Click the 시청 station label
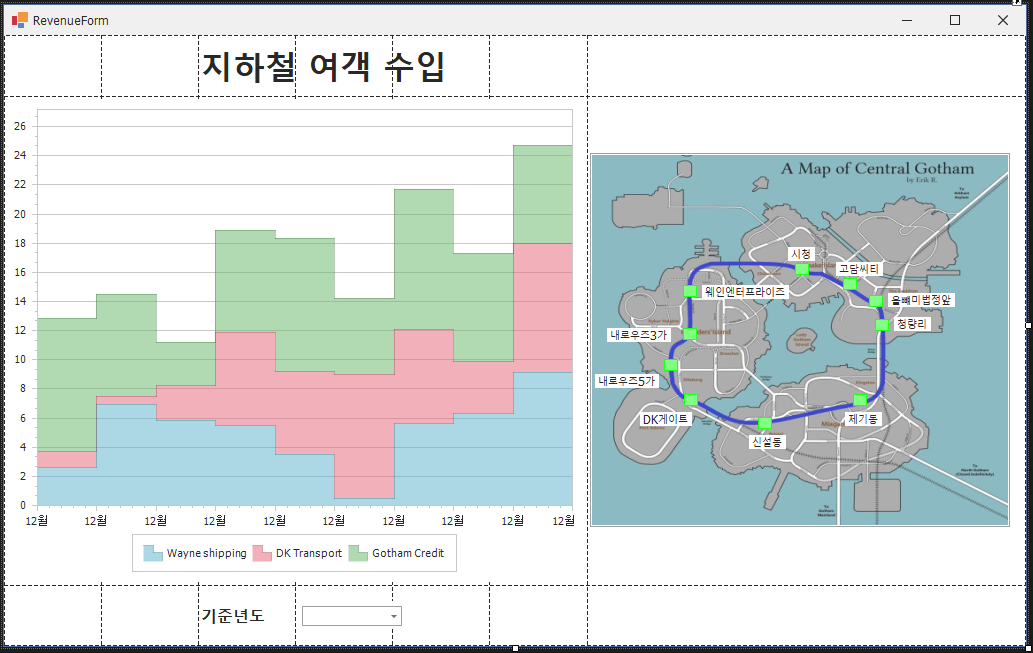 [x=801, y=254]
